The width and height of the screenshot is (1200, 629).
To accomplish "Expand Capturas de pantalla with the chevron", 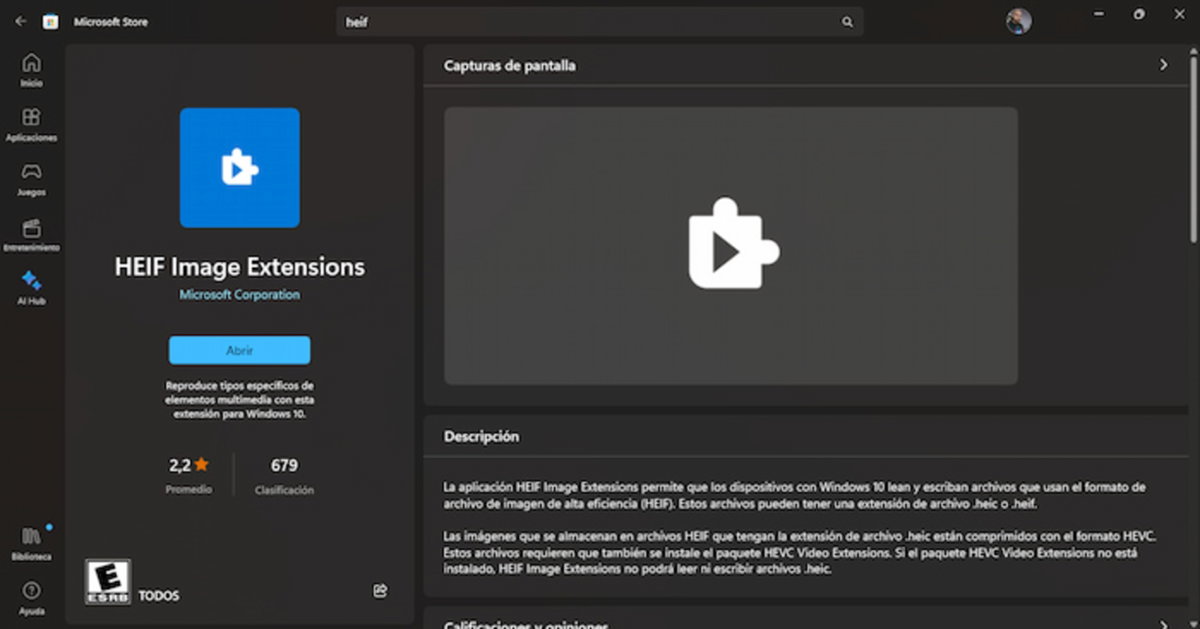I will (1163, 64).
